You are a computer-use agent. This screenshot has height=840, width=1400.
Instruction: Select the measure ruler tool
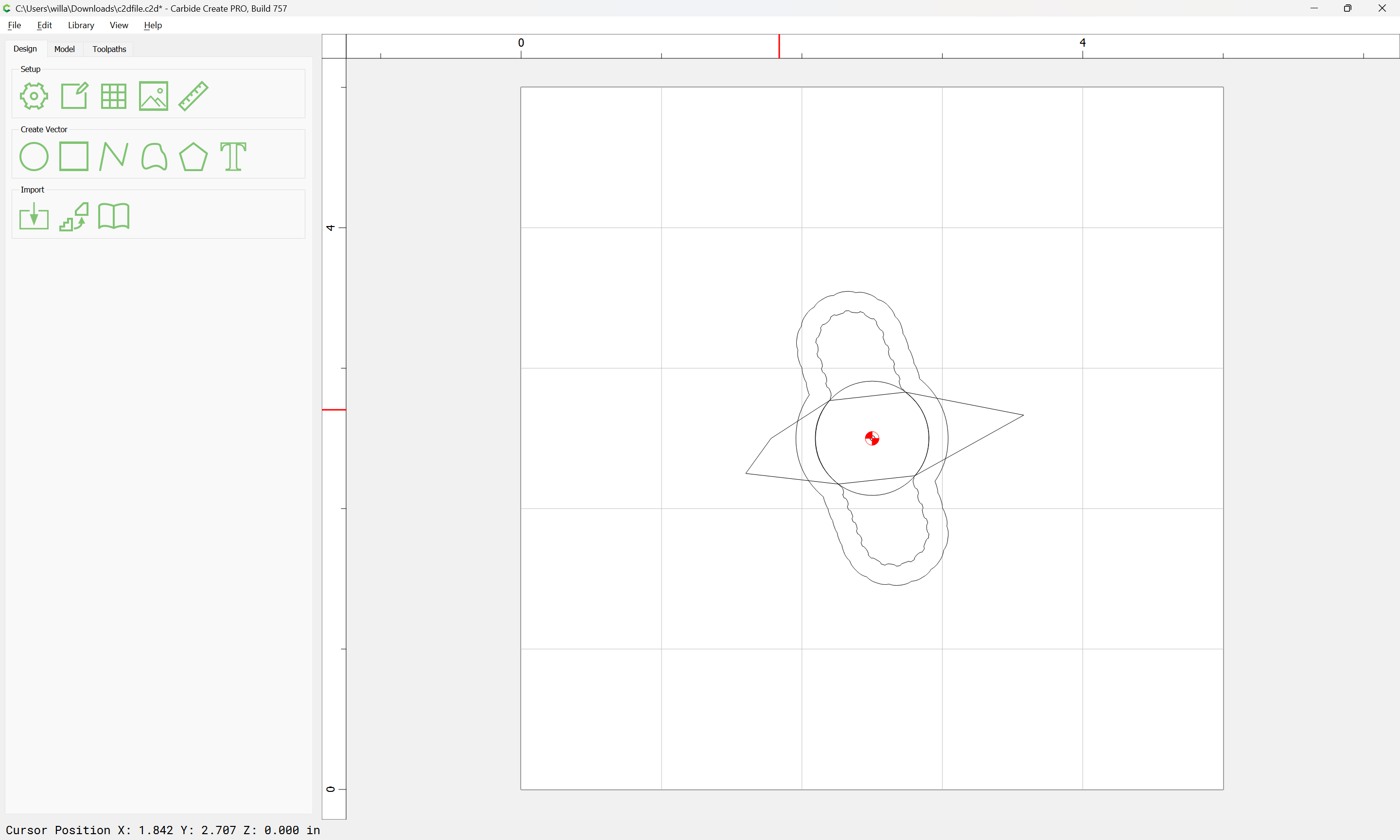coord(193,96)
